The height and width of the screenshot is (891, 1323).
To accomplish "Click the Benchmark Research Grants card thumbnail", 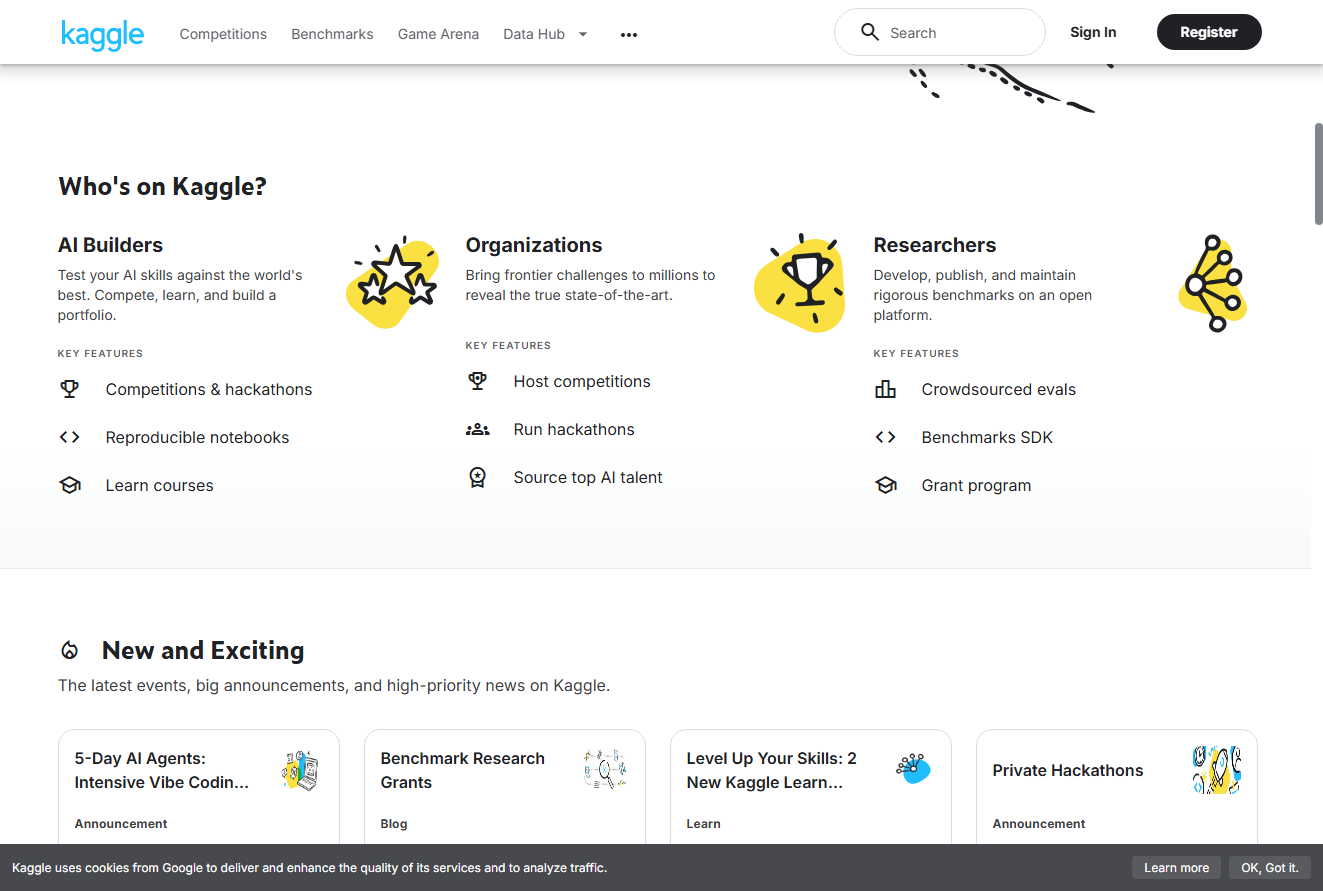I will pyautogui.click(x=605, y=770).
